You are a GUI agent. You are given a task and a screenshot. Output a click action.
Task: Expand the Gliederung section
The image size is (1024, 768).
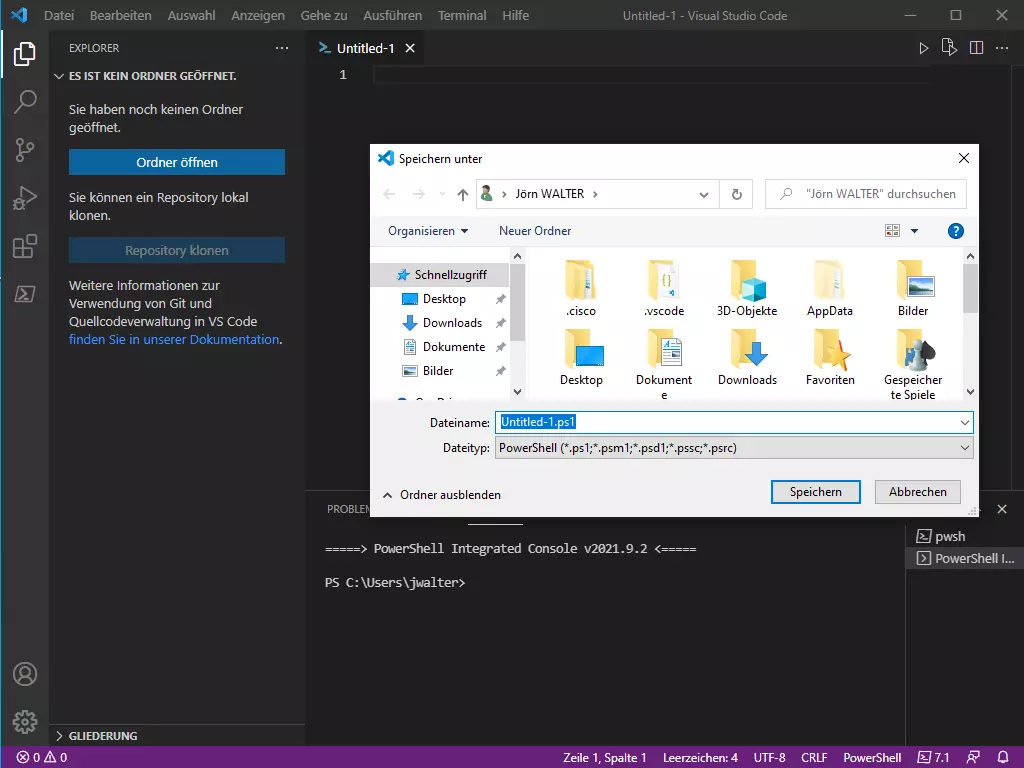pyautogui.click(x=103, y=736)
